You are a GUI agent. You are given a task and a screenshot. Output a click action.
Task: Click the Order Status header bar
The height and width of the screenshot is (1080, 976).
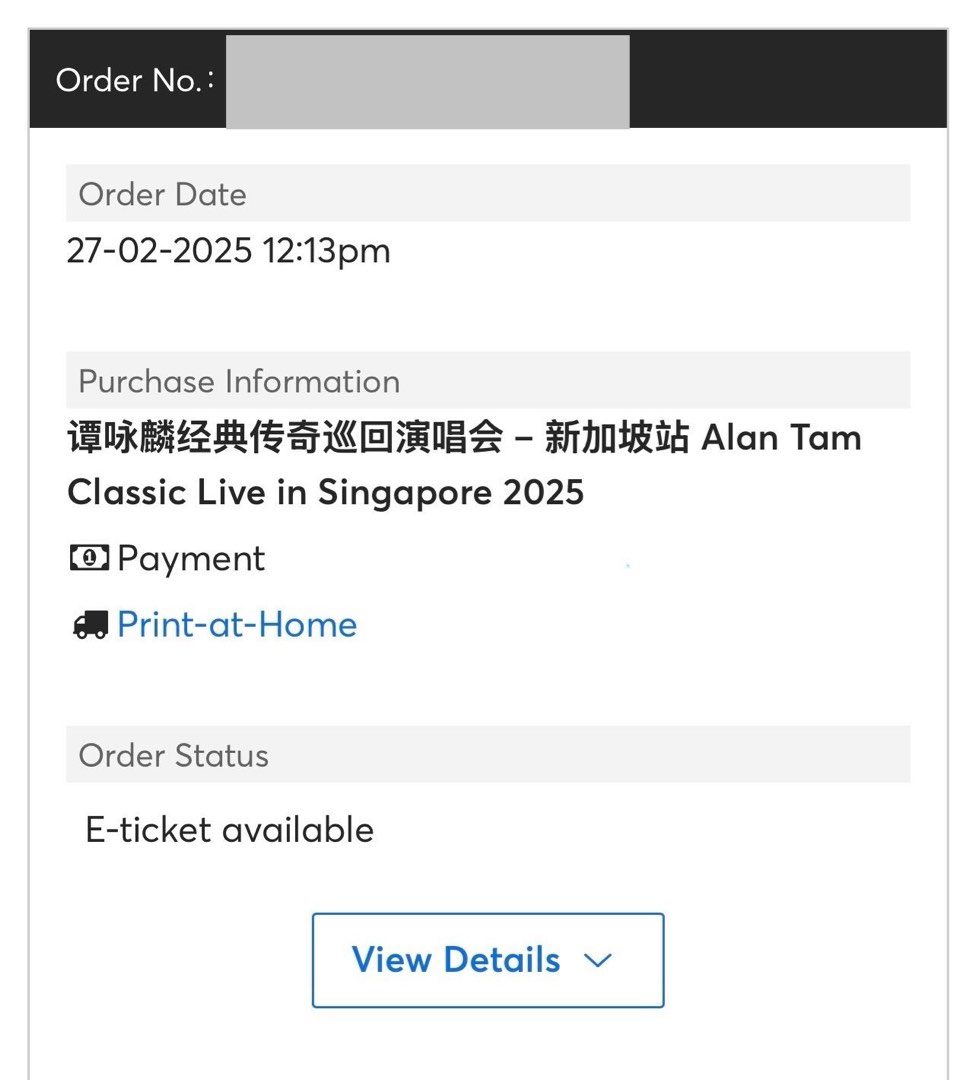pyautogui.click(x=172, y=756)
